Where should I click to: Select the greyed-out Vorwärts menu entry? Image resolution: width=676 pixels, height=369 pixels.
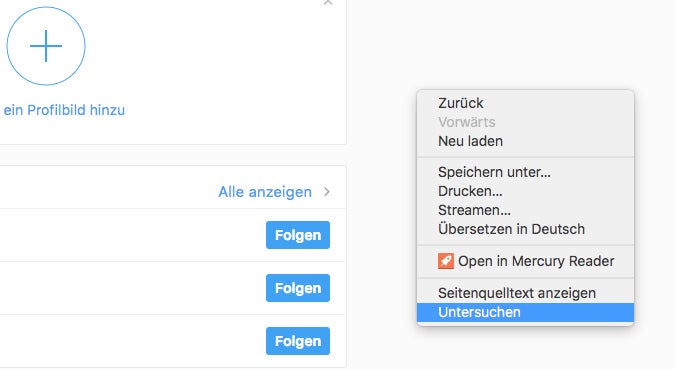525,122
